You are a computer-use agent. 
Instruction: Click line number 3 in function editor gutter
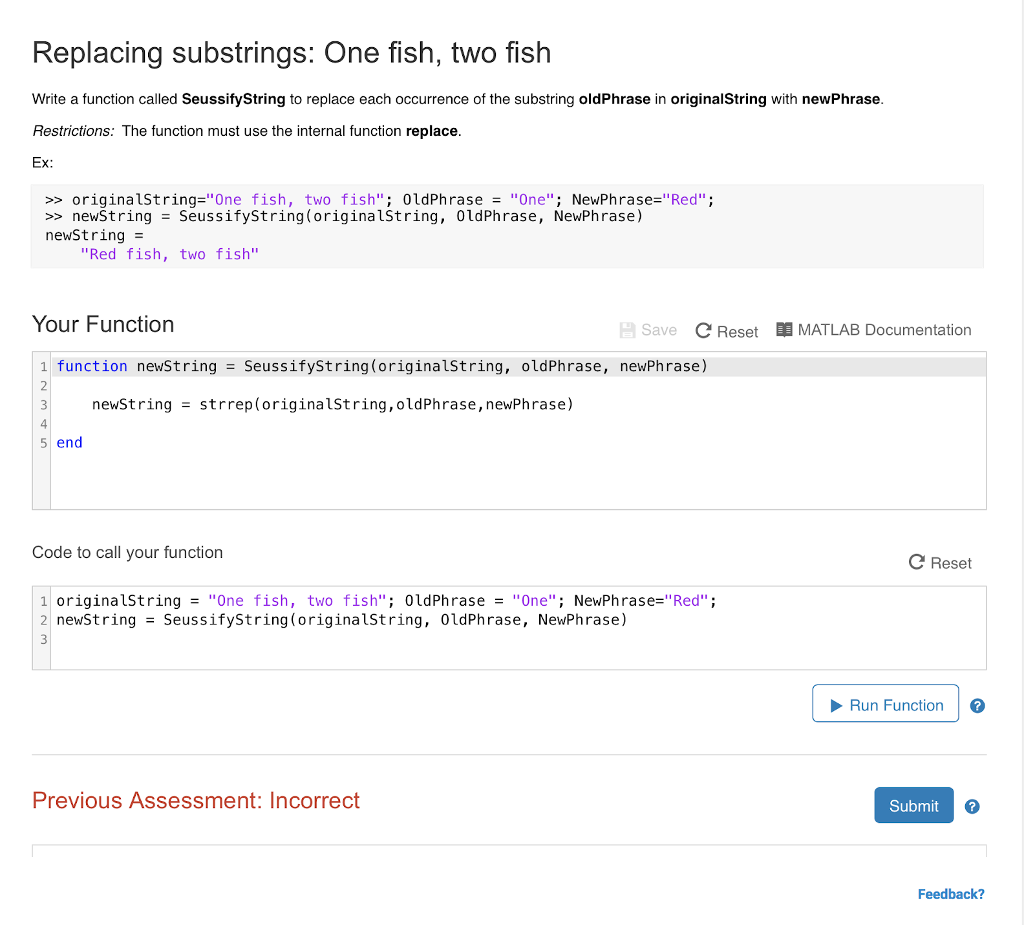43,405
